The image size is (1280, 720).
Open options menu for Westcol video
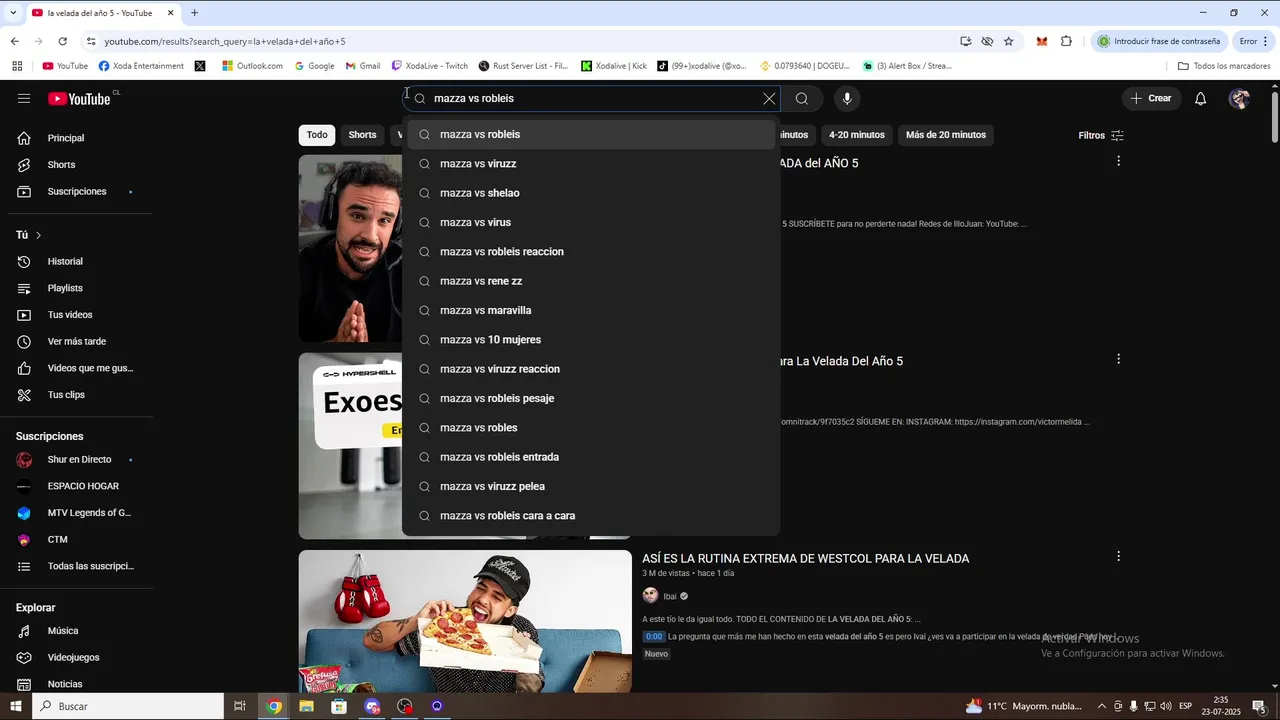1118,557
